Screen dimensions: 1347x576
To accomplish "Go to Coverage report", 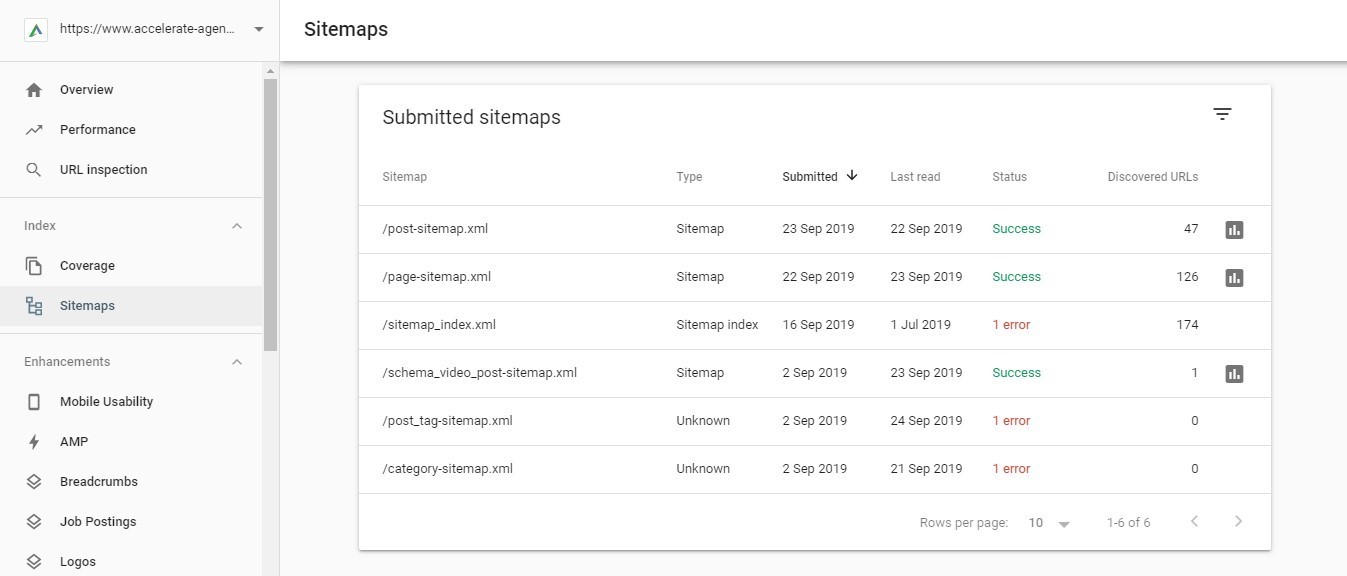I will click(87, 266).
